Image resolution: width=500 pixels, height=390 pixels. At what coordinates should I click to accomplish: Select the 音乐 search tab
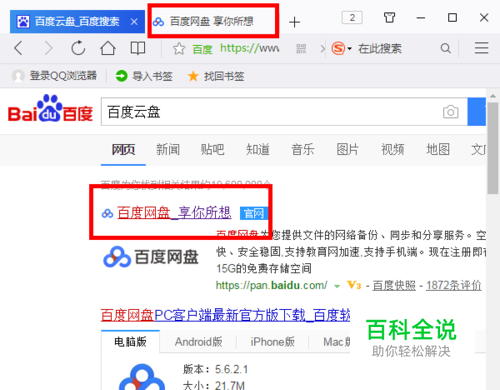point(303,149)
